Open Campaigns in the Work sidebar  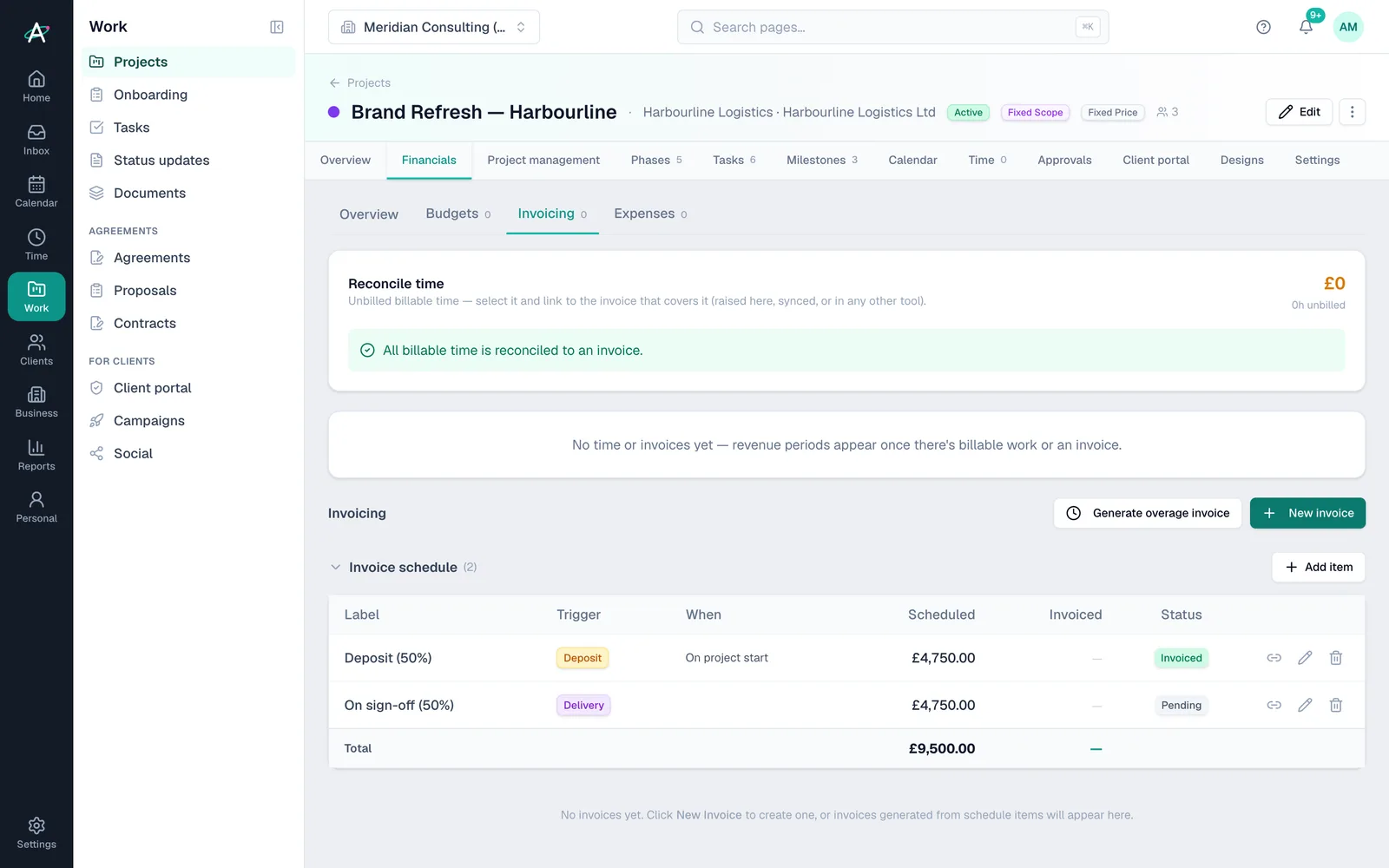(188, 421)
